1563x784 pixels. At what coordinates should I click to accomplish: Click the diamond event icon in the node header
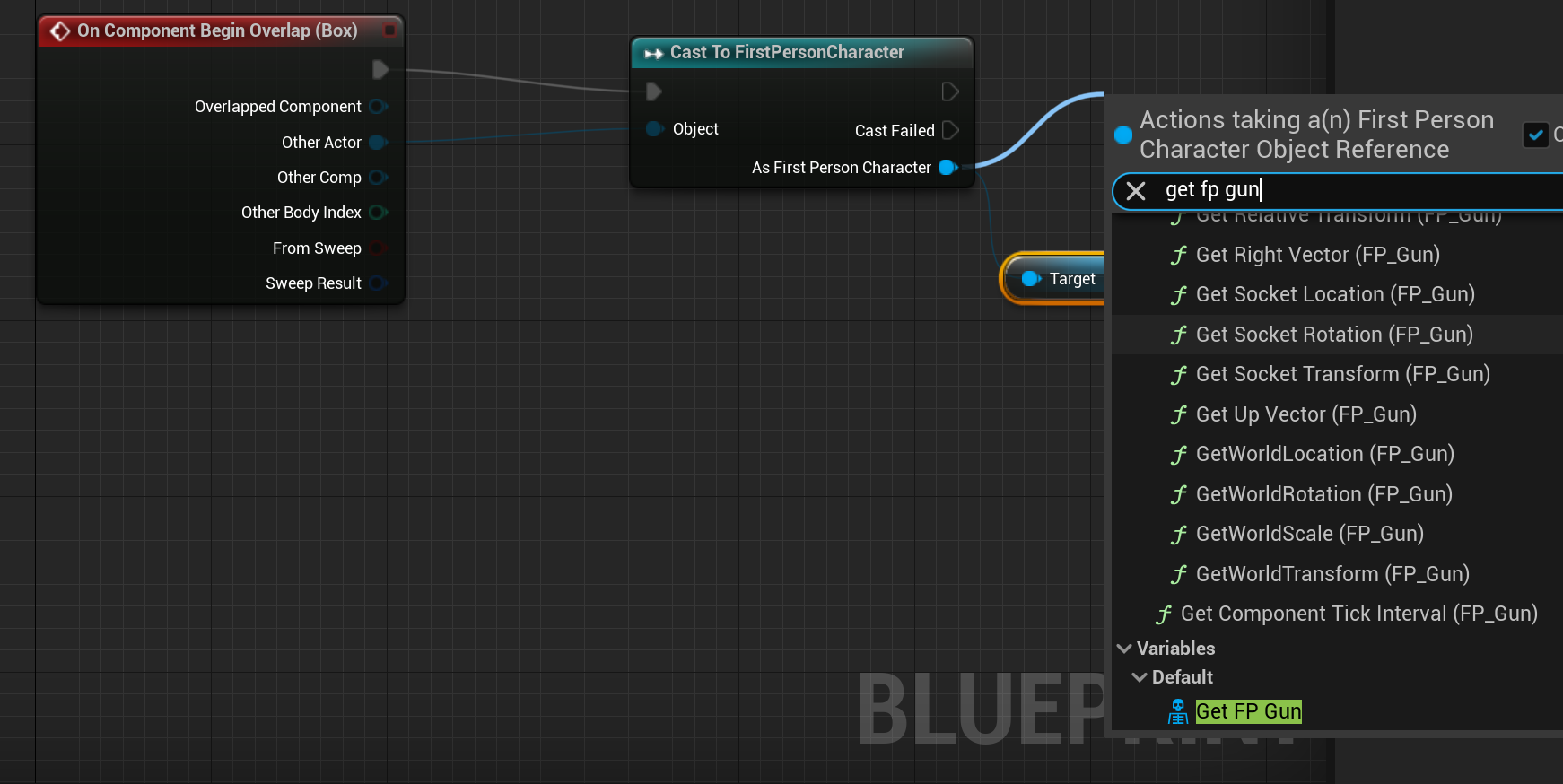point(60,31)
